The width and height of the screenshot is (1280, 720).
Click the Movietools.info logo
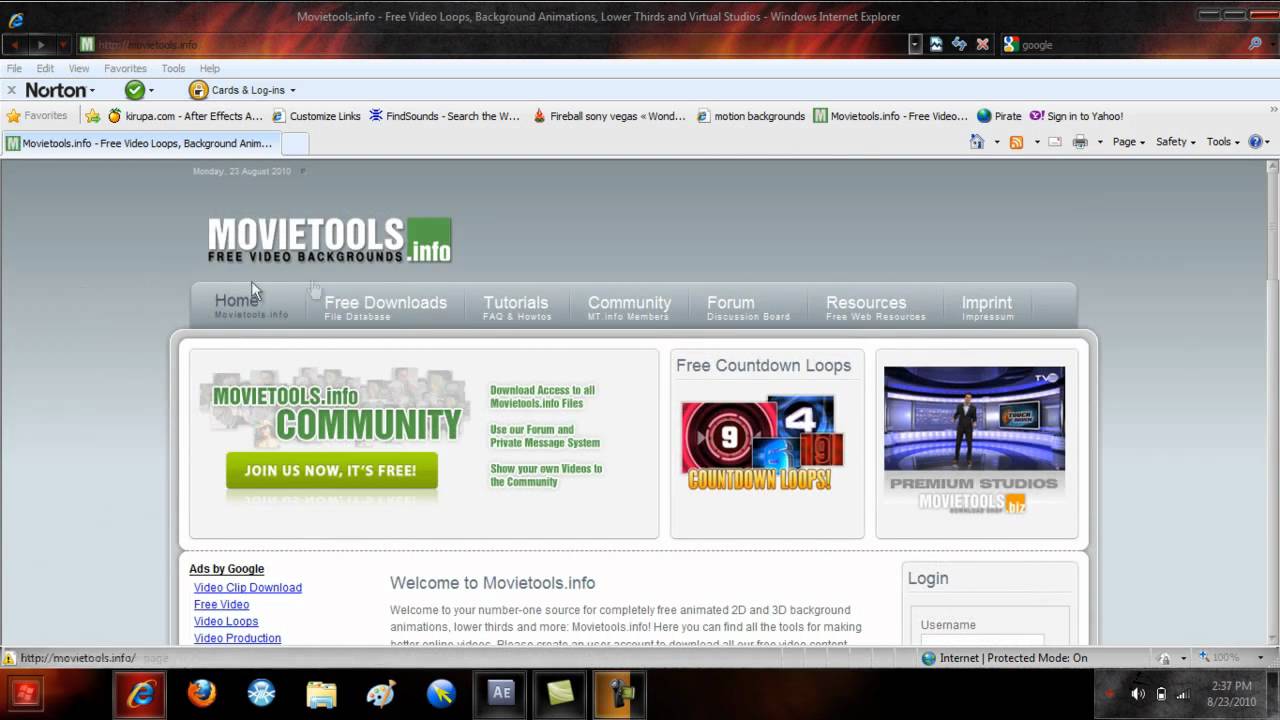(x=329, y=240)
